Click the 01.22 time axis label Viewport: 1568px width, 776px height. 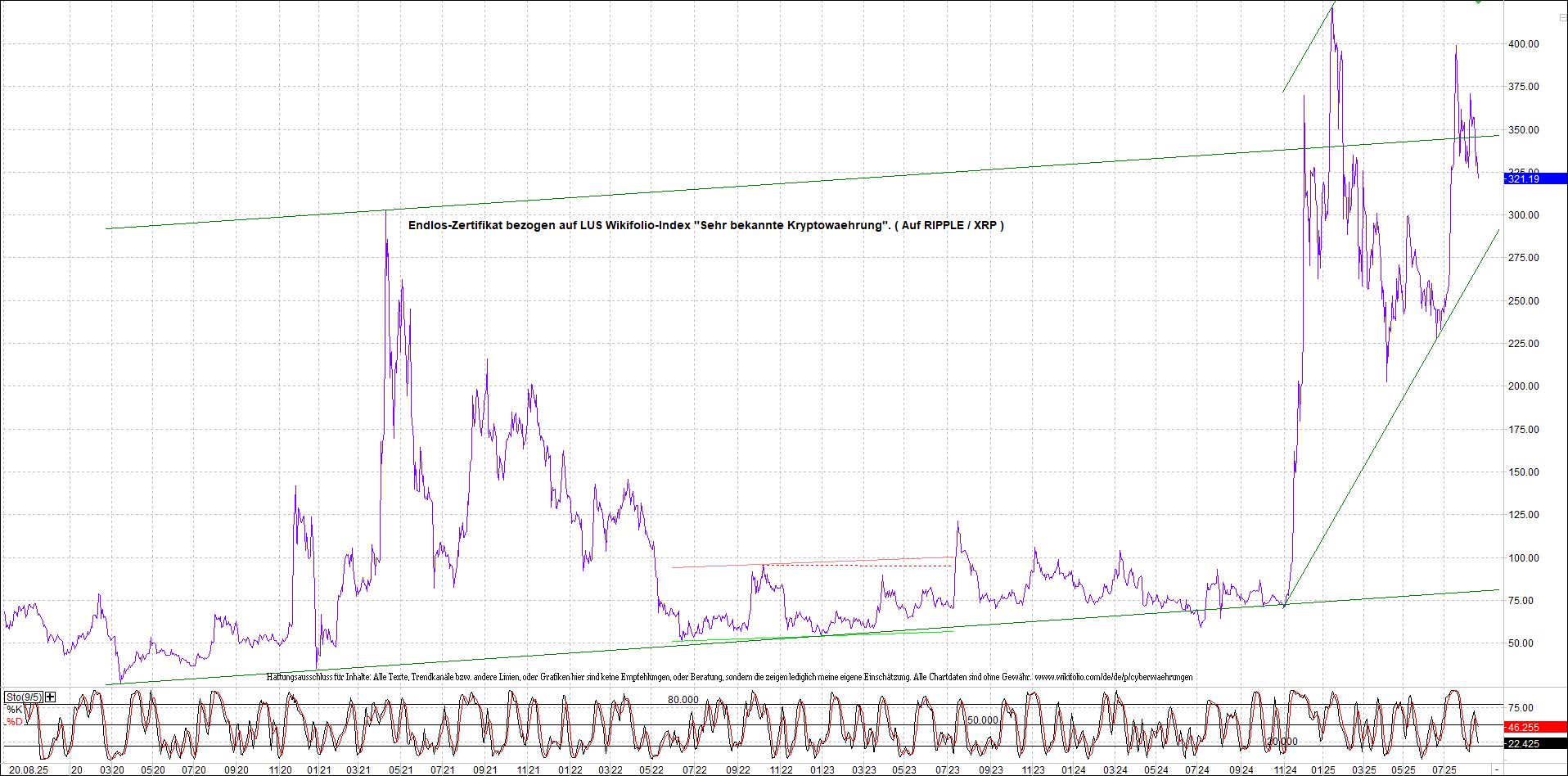tap(570, 769)
